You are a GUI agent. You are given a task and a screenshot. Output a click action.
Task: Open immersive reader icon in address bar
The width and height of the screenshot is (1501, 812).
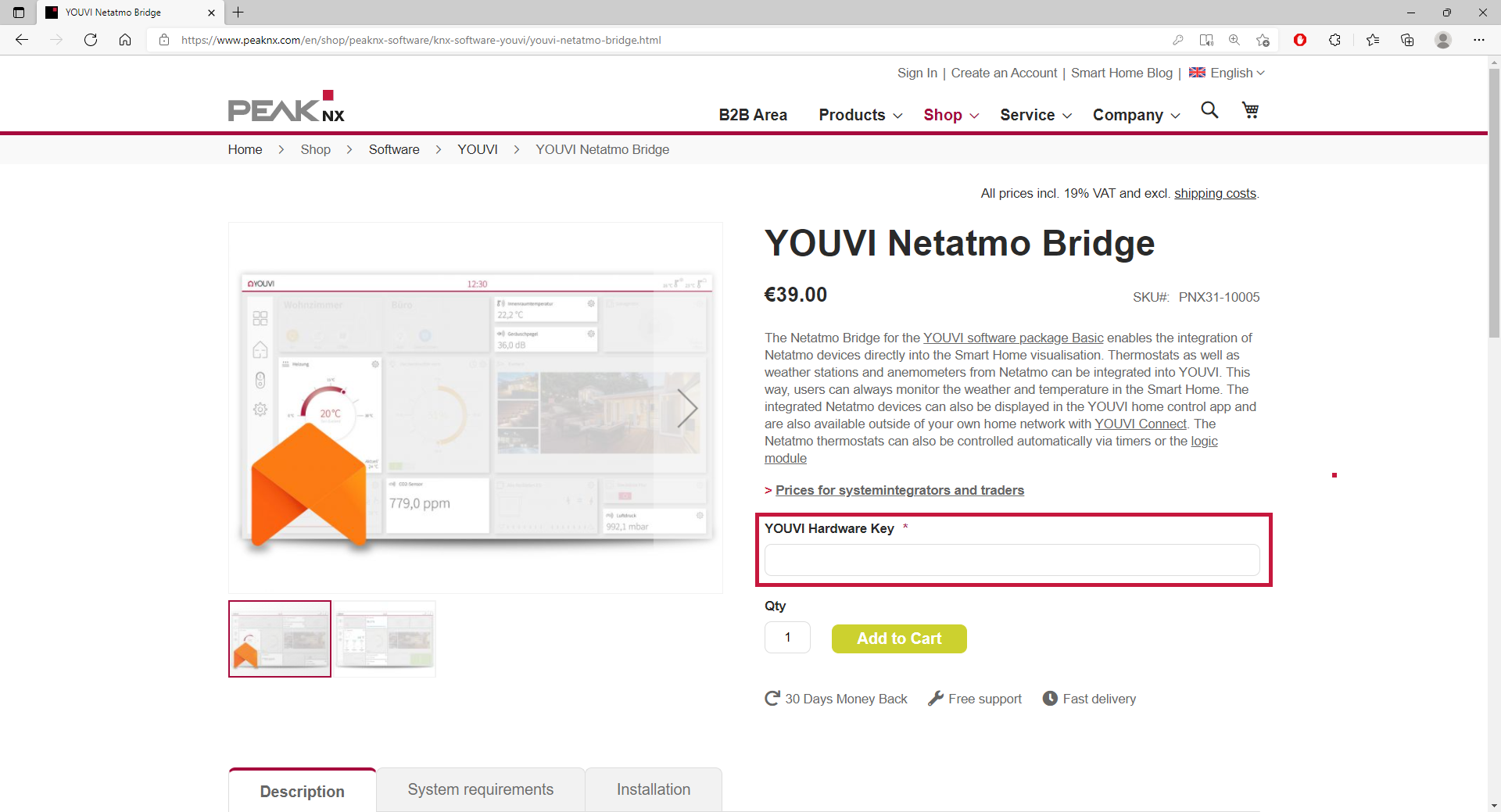[x=1206, y=40]
